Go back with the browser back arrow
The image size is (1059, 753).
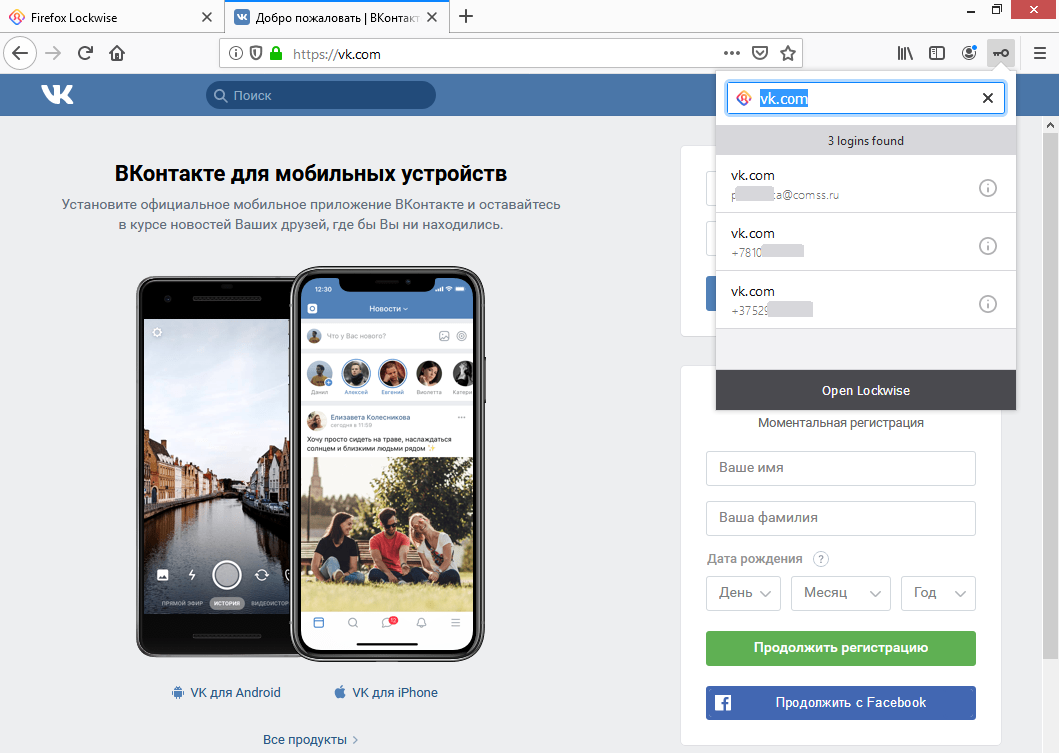[x=20, y=53]
